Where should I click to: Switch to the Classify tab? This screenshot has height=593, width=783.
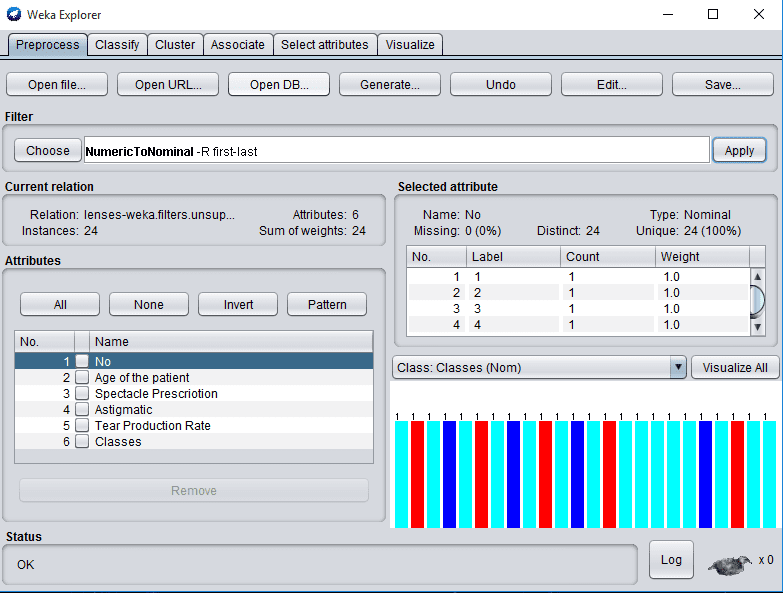click(x=117, y=44)
